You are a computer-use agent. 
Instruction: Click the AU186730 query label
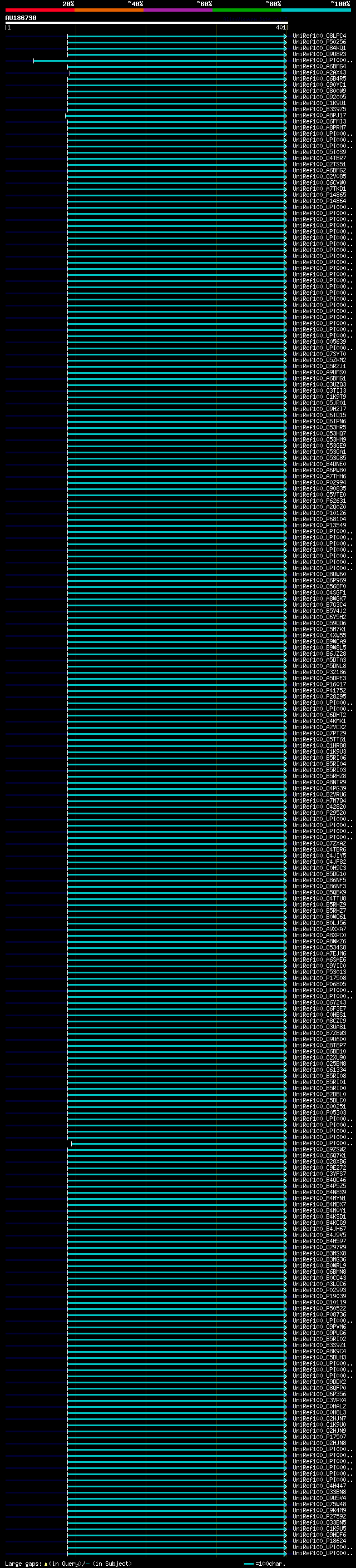click(21, 18)
